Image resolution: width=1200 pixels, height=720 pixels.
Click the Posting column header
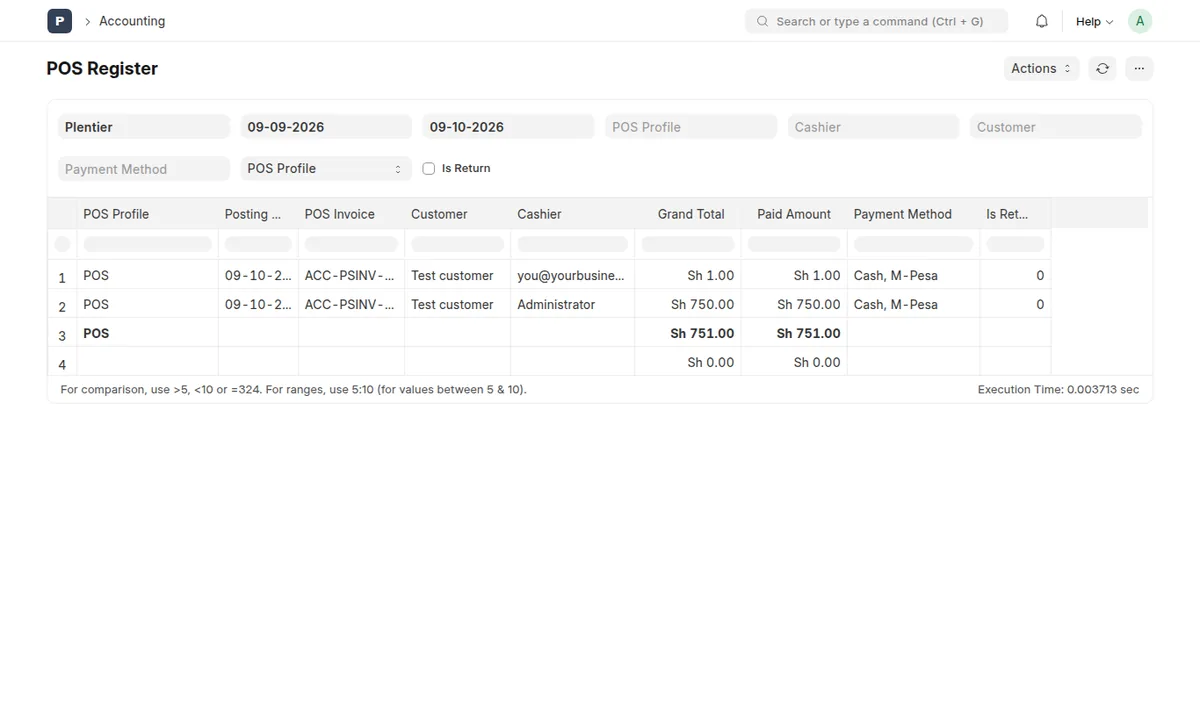[x=258, y=214]
